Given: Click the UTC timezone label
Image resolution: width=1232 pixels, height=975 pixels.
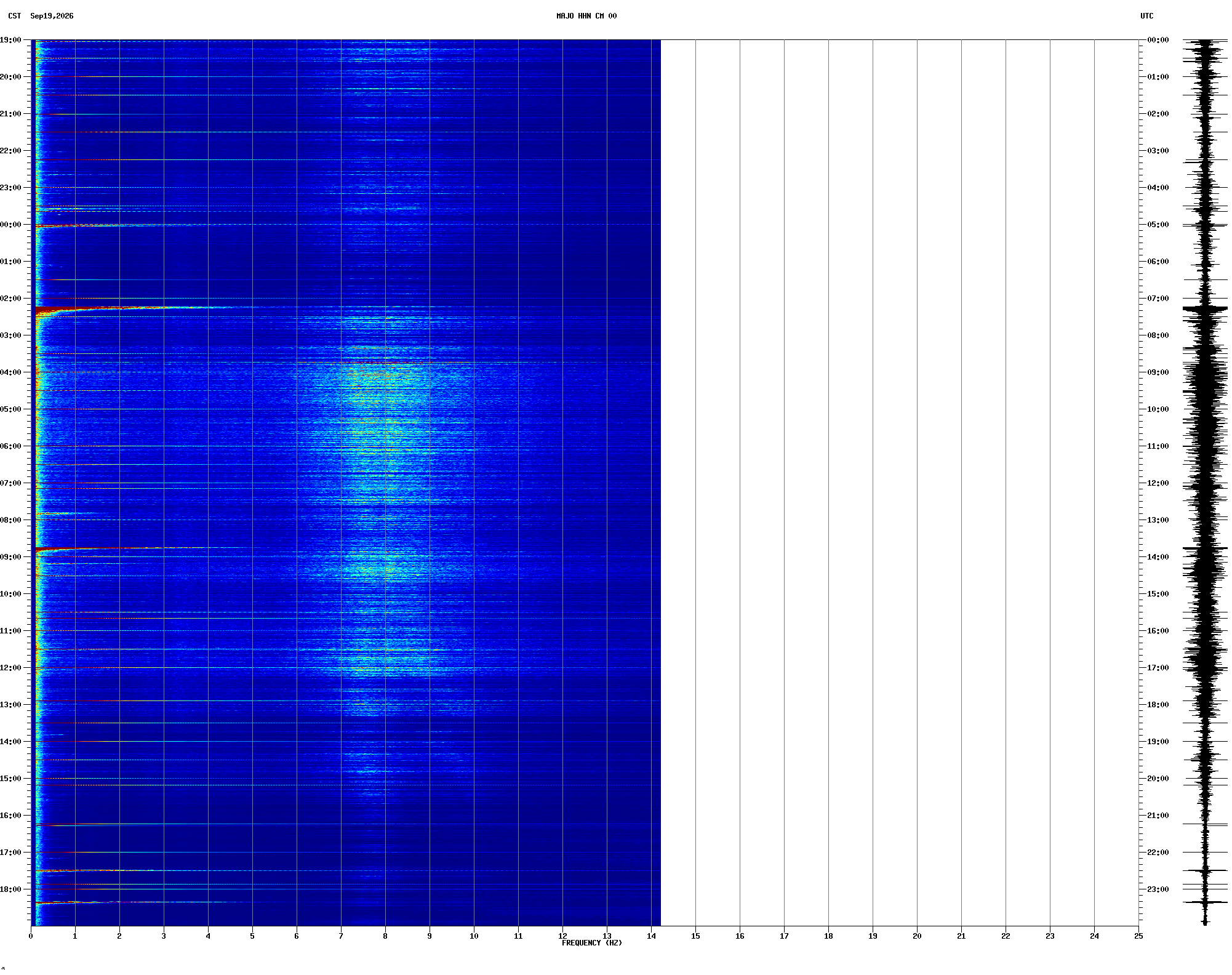Looking at the screenshot, I should coord(1146,16).
